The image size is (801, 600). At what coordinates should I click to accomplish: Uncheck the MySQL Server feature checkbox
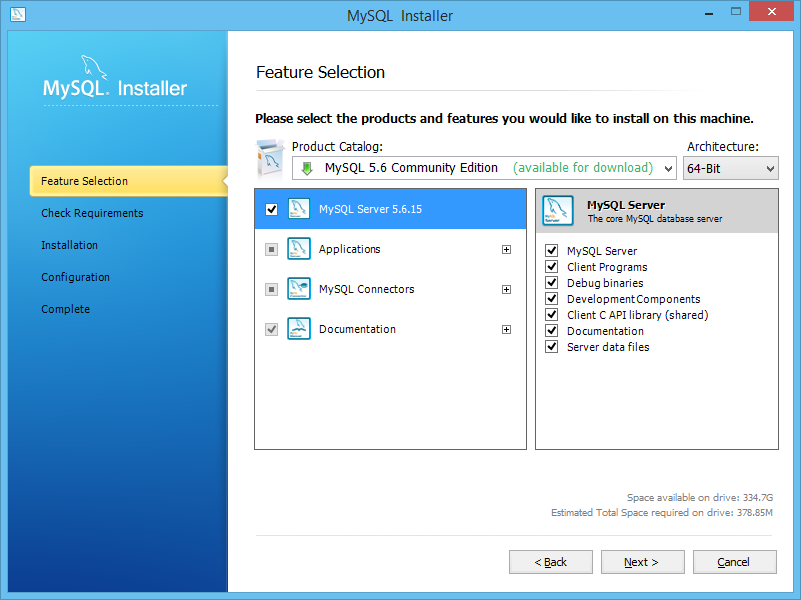click(x=551, y=250)
